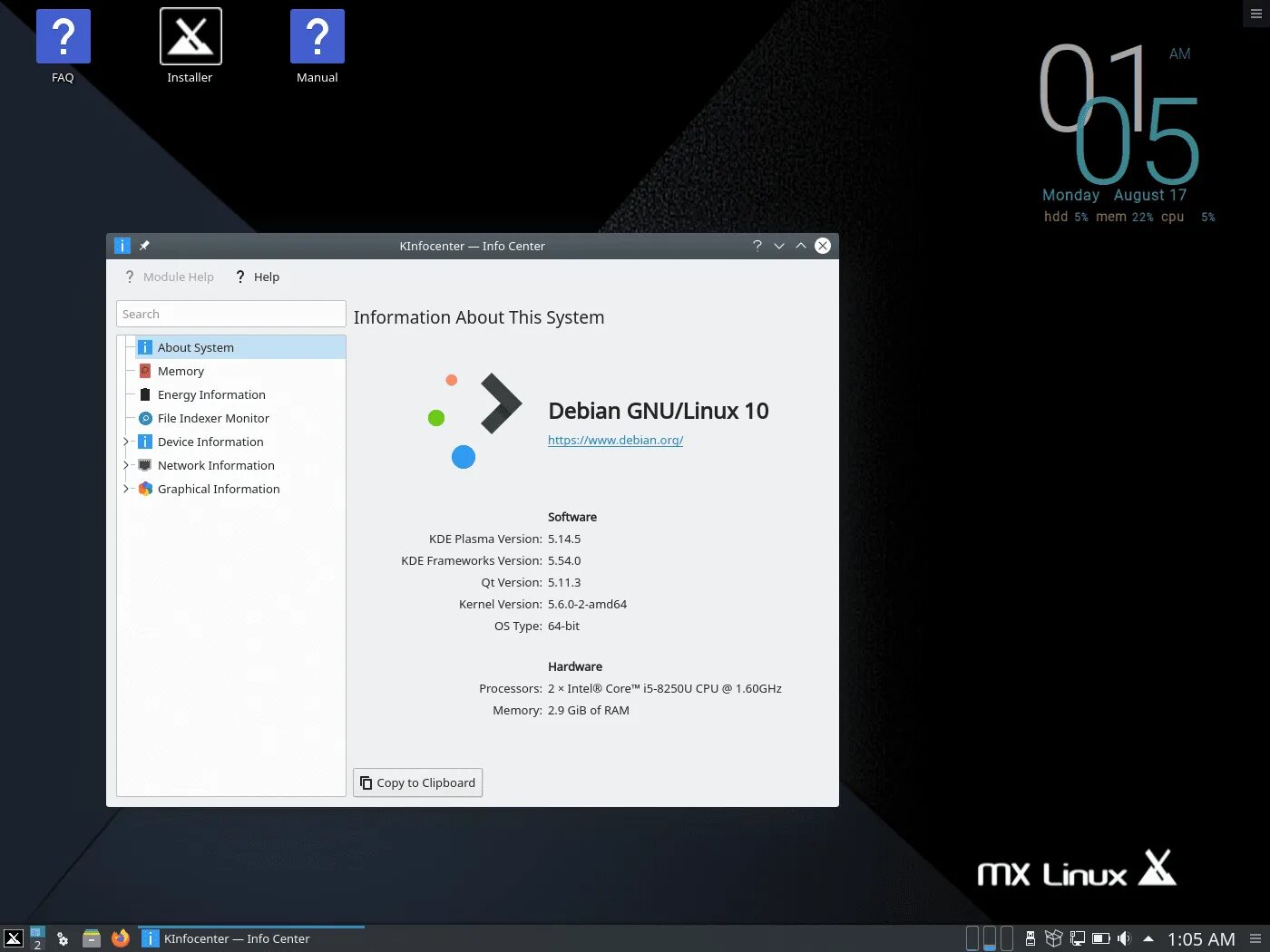
Task: Open the desktop toolbox hamburger button
Action: (1256, 14)
